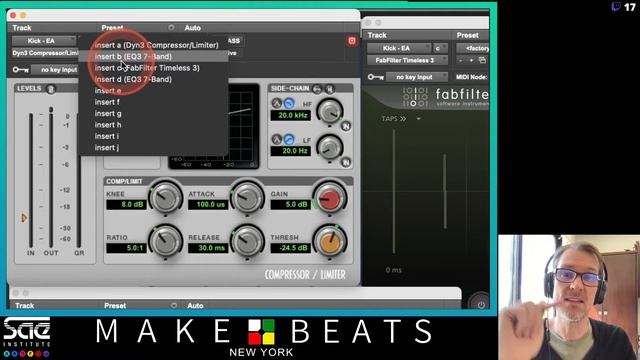Click the red Gain knob
640x360 pixels.
coord(330,198)
